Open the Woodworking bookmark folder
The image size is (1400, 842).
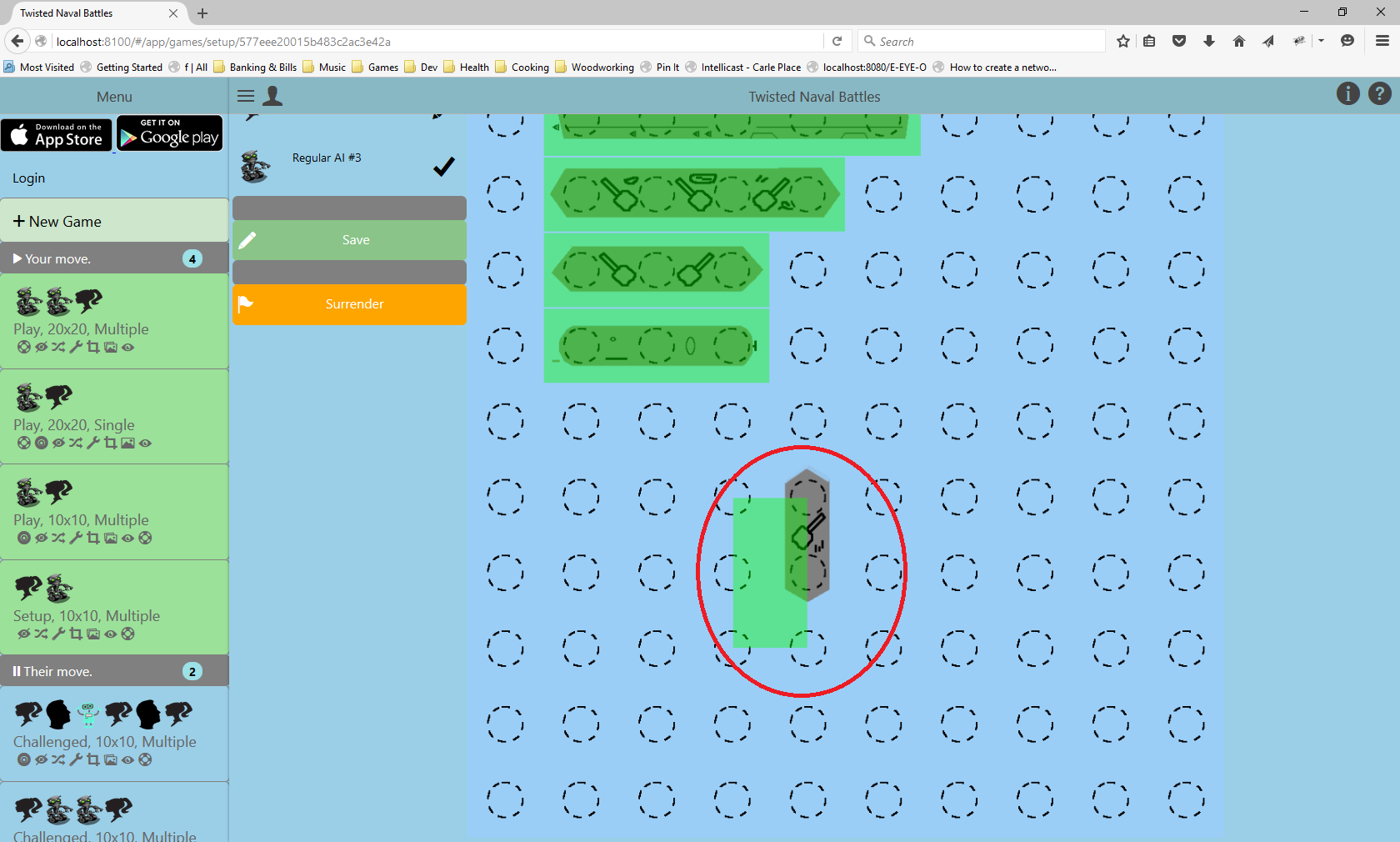(x=595, y=68)
